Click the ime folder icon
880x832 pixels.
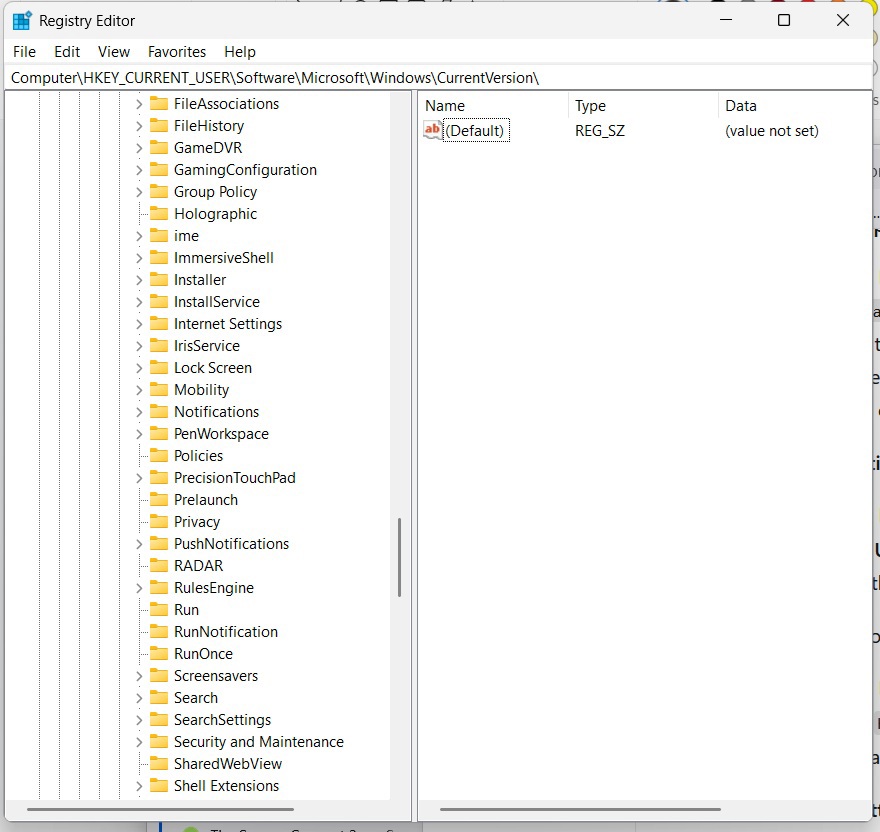point(159,236)
